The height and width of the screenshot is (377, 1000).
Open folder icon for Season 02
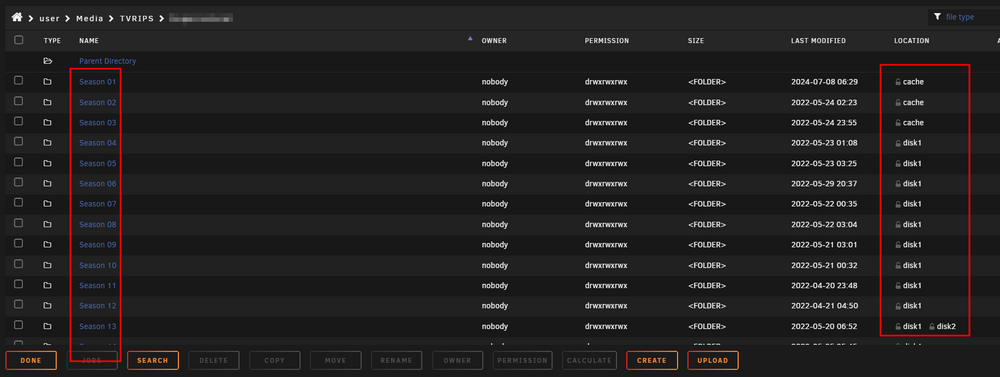(x=47, y=102)
